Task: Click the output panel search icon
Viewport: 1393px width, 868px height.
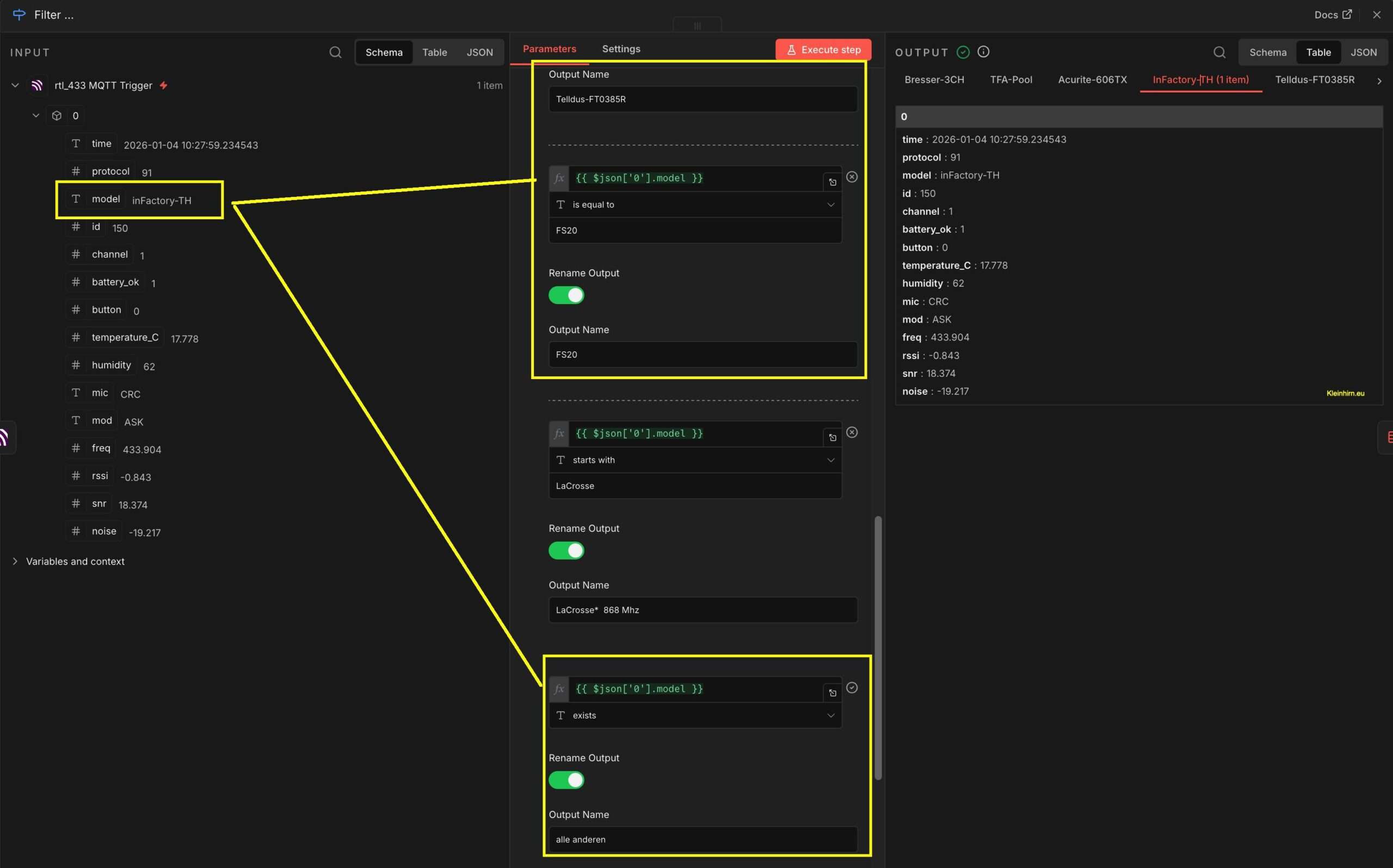Action: click(x=1219, y=52)
